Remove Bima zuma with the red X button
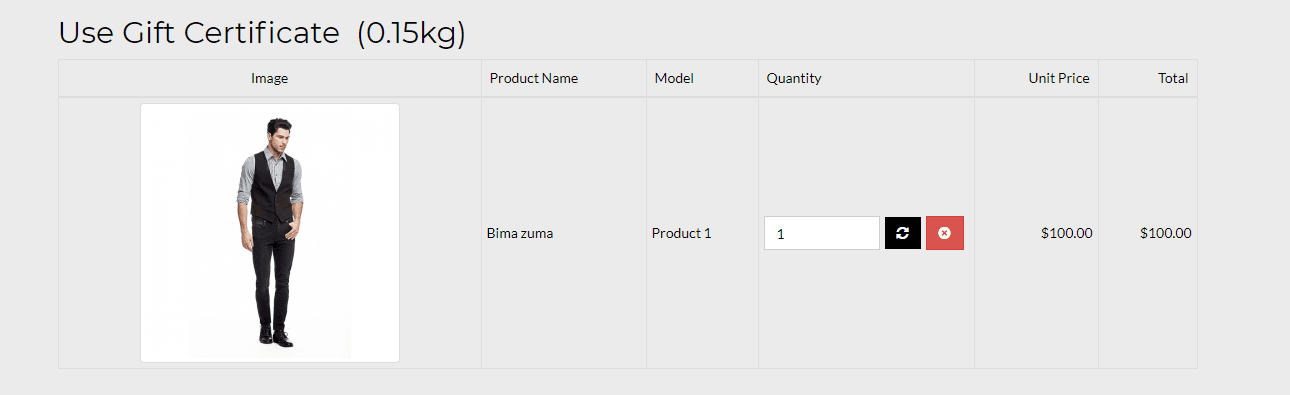This screenshot has width=1290, height=395. (944, 233)
